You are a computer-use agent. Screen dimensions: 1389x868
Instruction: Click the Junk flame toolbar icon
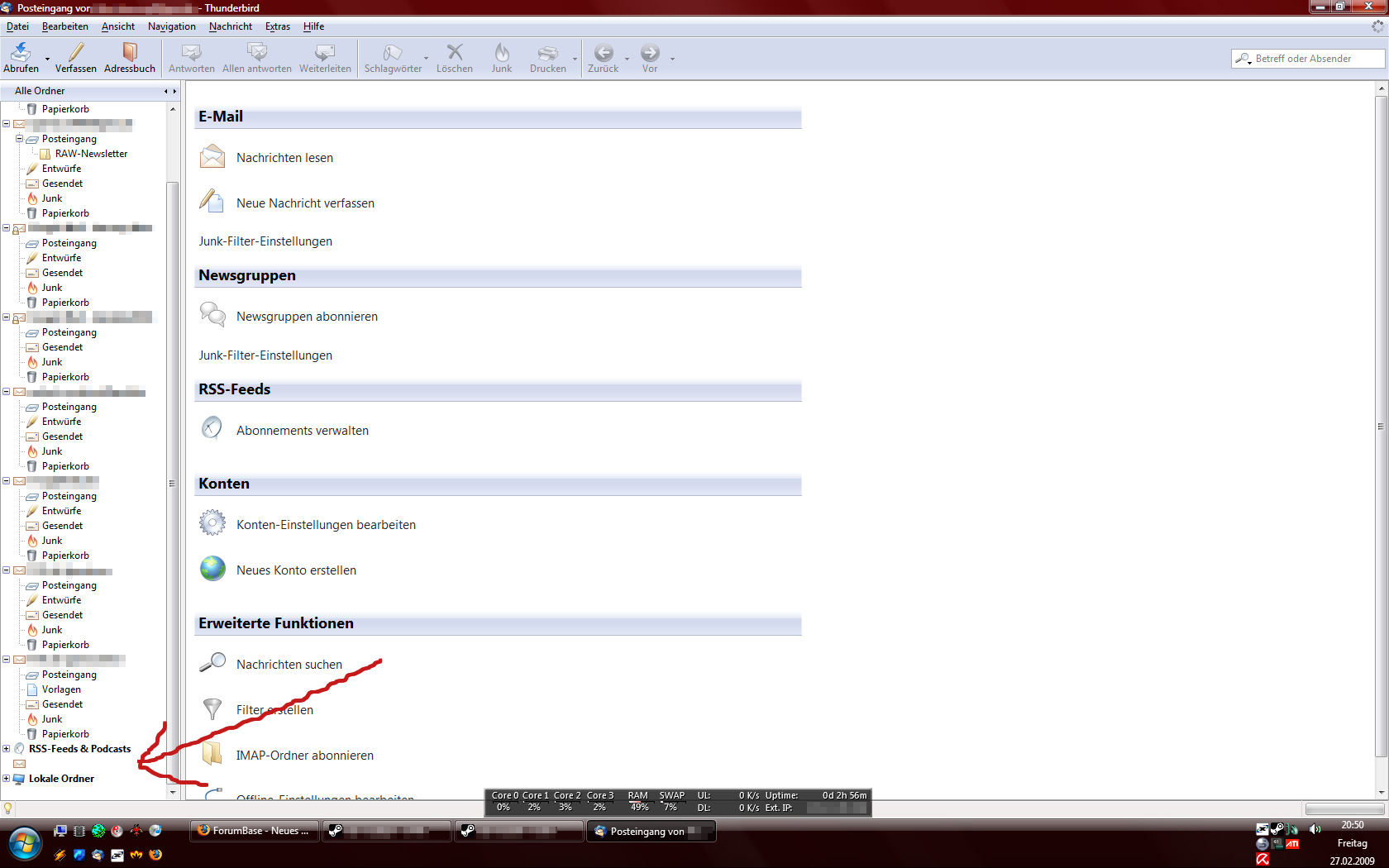(x=502, y=52)
